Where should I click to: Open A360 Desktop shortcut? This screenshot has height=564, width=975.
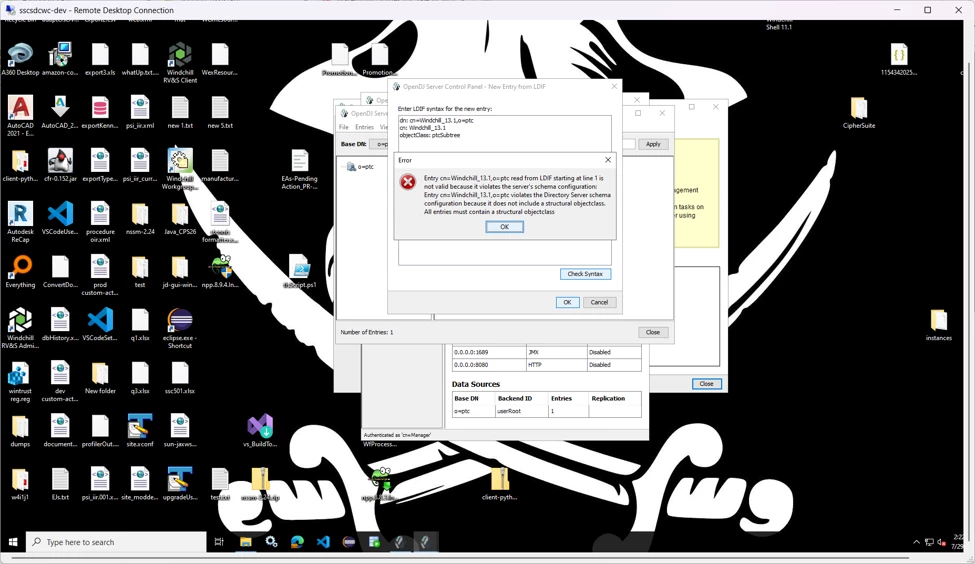tap(20, 60)
